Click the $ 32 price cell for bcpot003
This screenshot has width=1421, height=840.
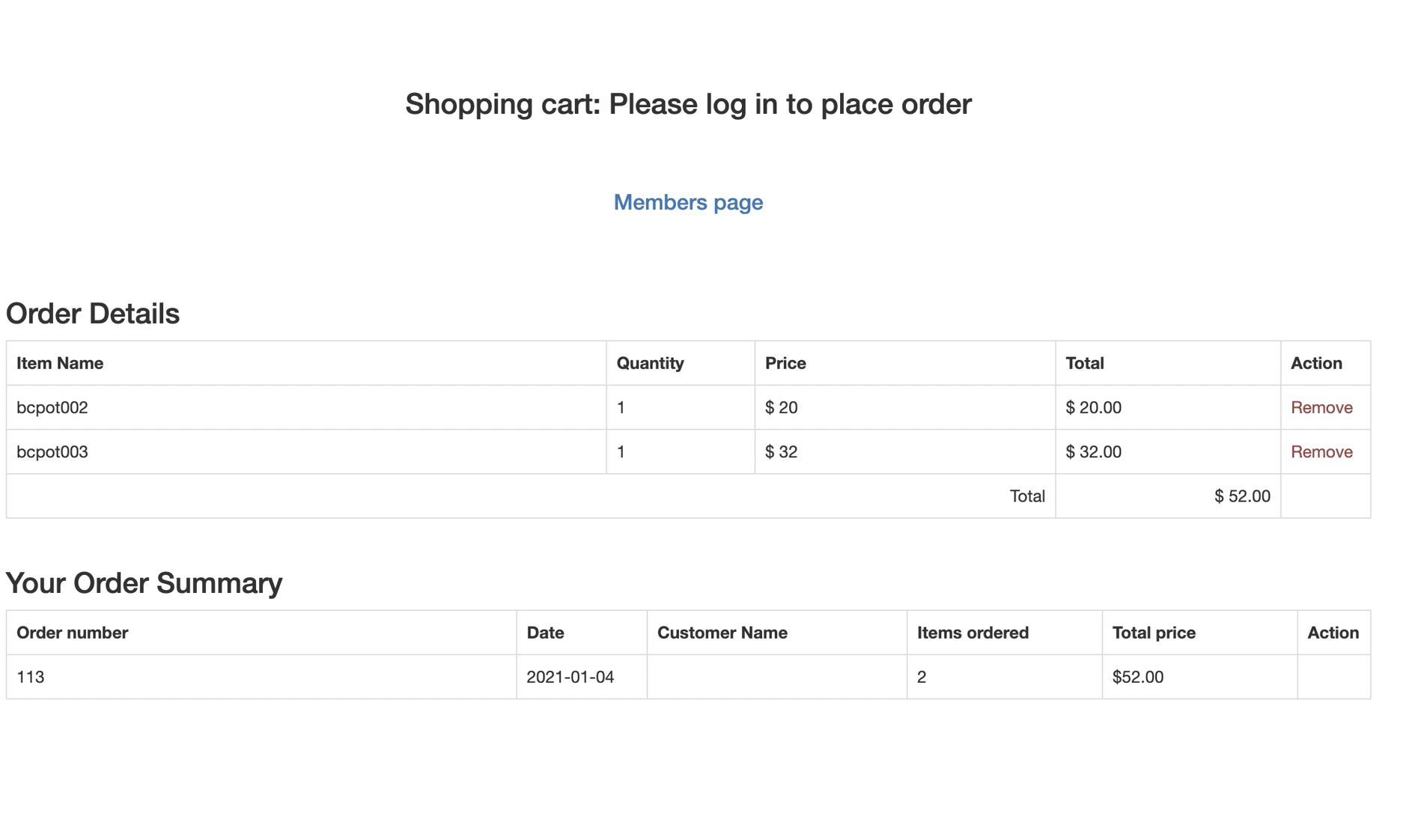coord(781,451)
